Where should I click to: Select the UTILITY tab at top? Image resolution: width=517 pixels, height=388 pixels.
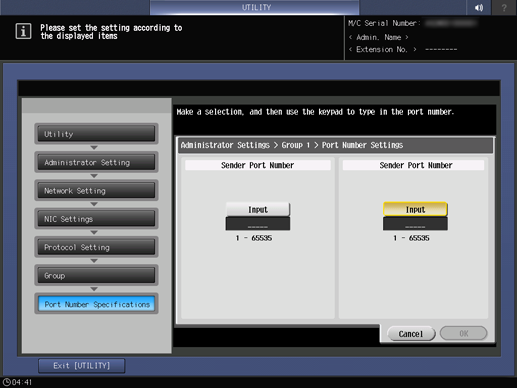[255, 7]
